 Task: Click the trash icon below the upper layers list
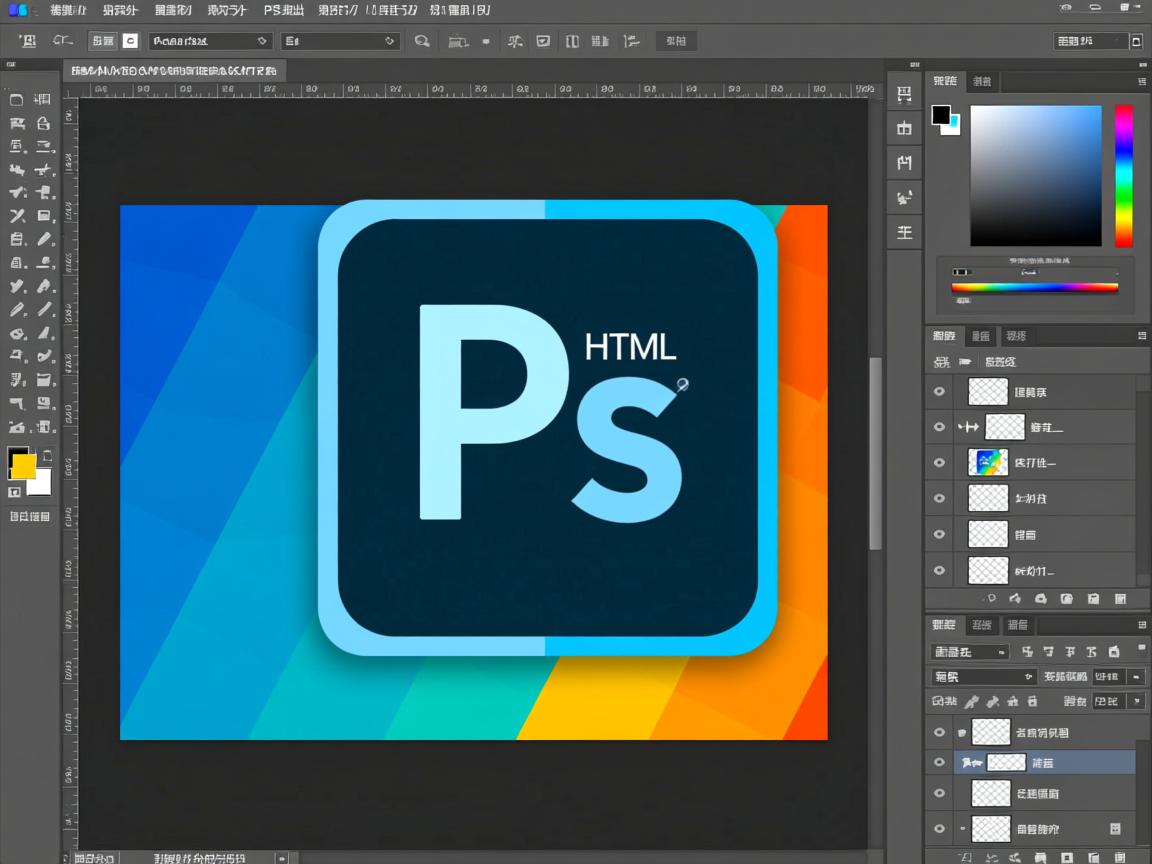(1119, 599)
